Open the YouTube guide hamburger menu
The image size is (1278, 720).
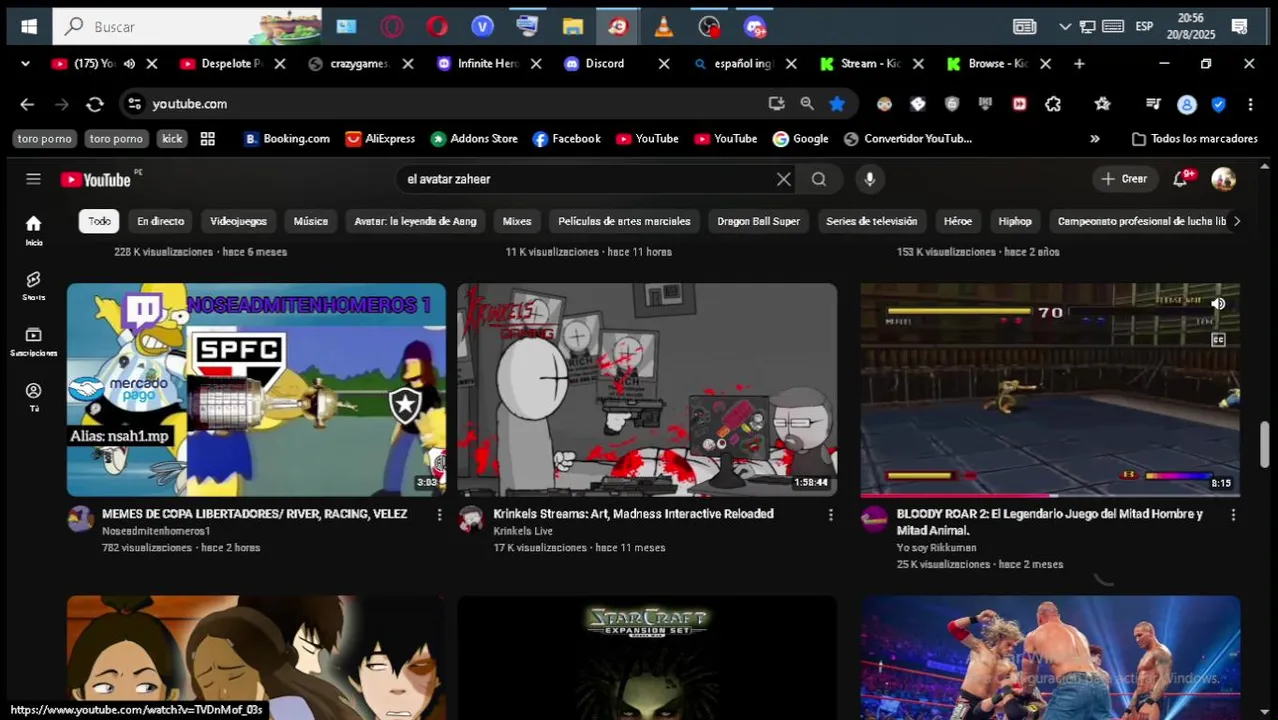pyautogui.click(x=33, y=179)
